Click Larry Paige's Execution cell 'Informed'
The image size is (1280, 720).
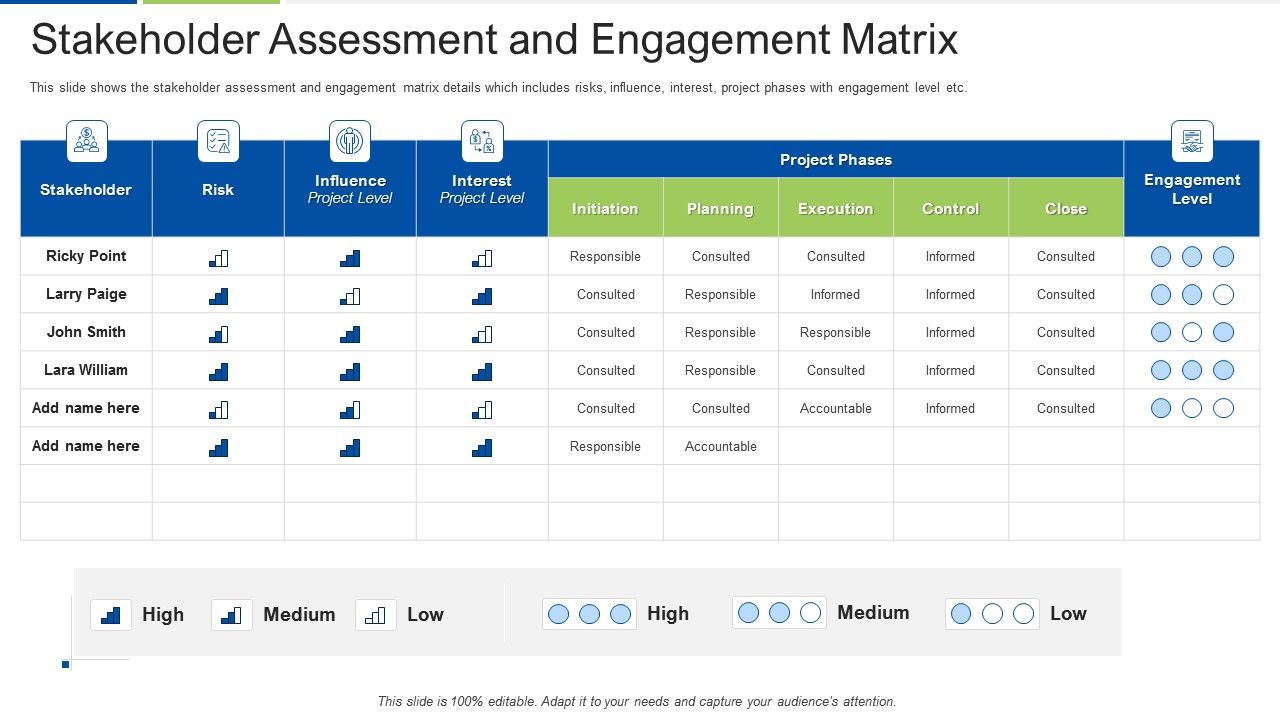[x=836, y=294]
